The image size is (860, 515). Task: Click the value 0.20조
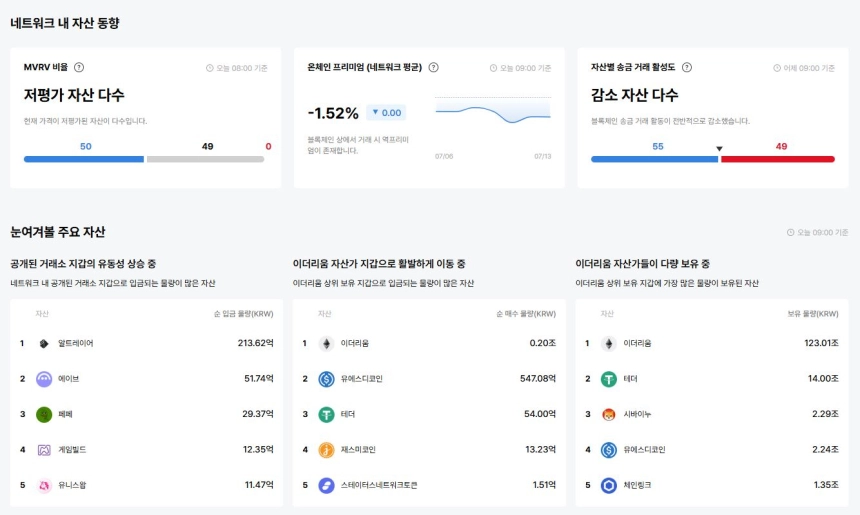[x=543, y=343]
